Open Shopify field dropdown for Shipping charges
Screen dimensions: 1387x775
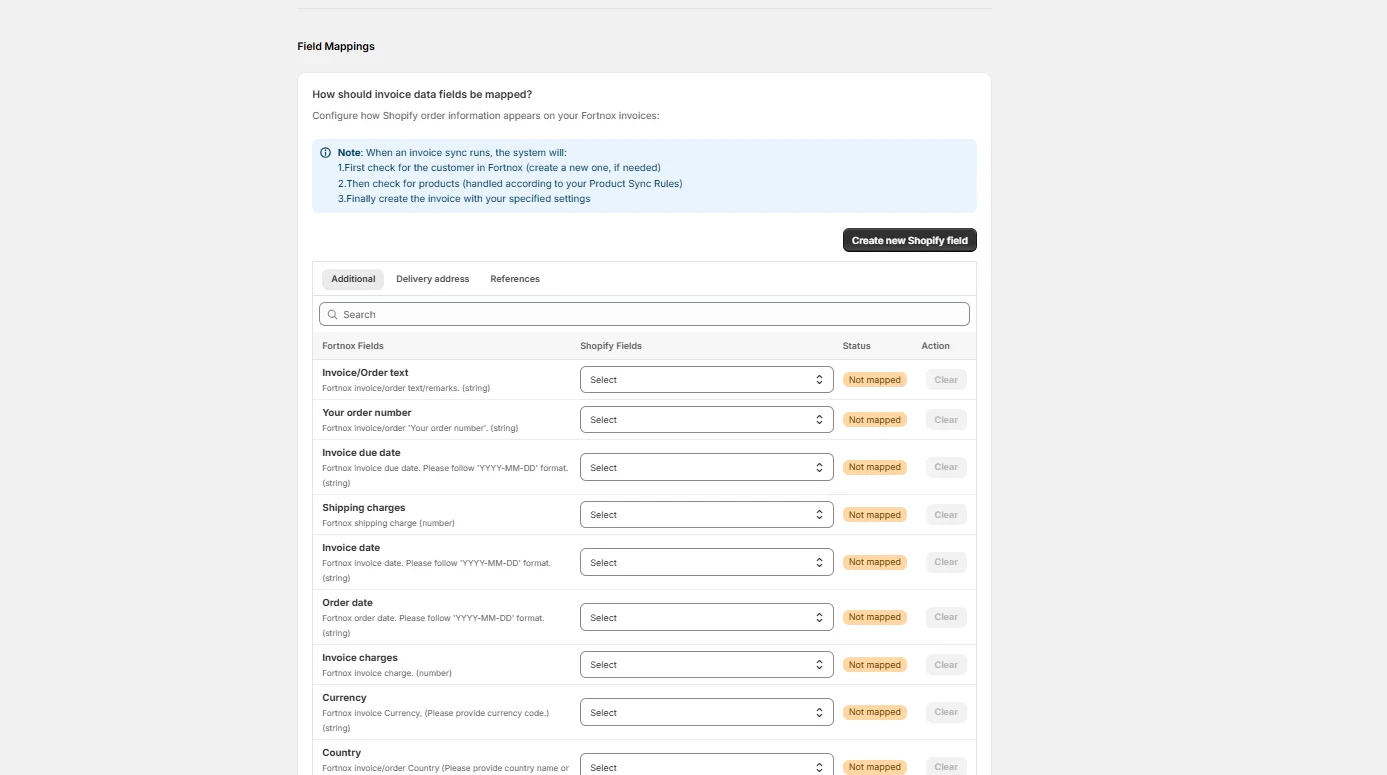pyautogui.click(x=707, y=515)
